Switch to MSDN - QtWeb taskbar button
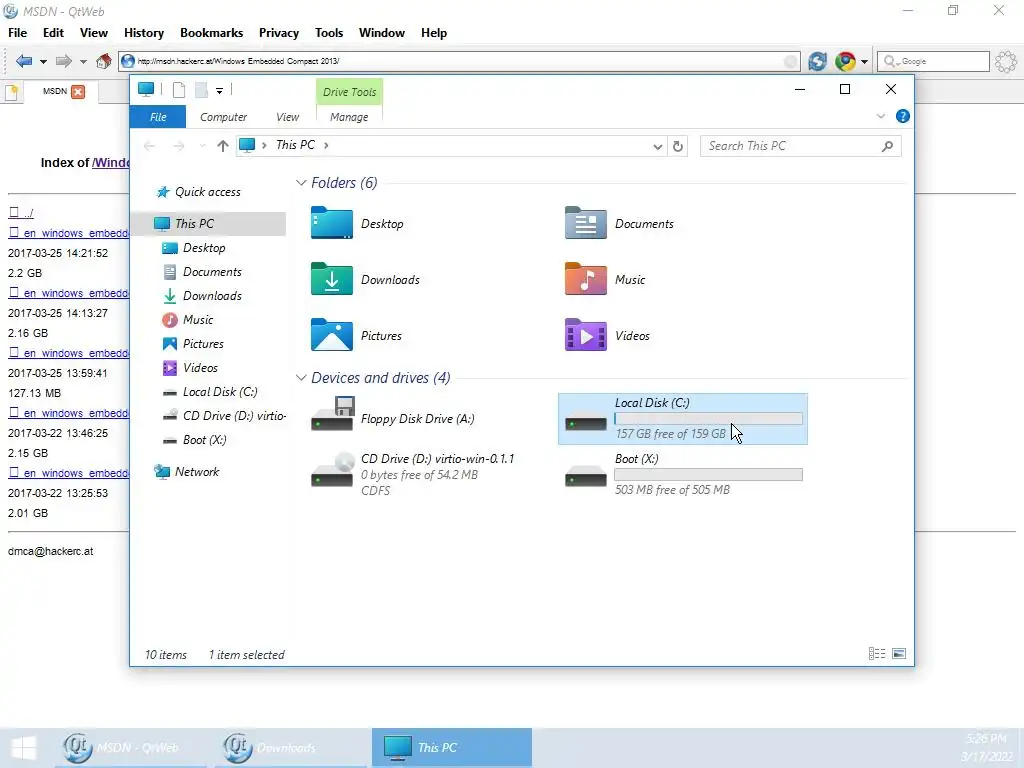Viewport: 1024px width, 768px height. click(x=130, y=748)
